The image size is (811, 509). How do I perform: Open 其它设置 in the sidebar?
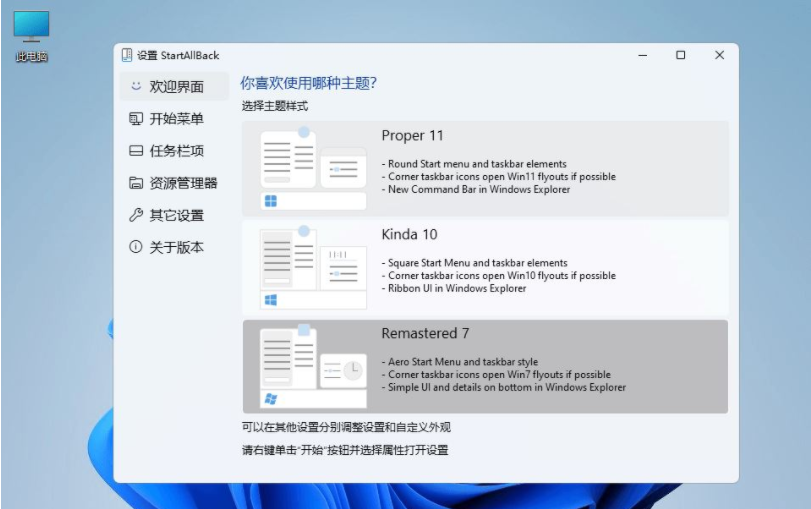point(174,215)
